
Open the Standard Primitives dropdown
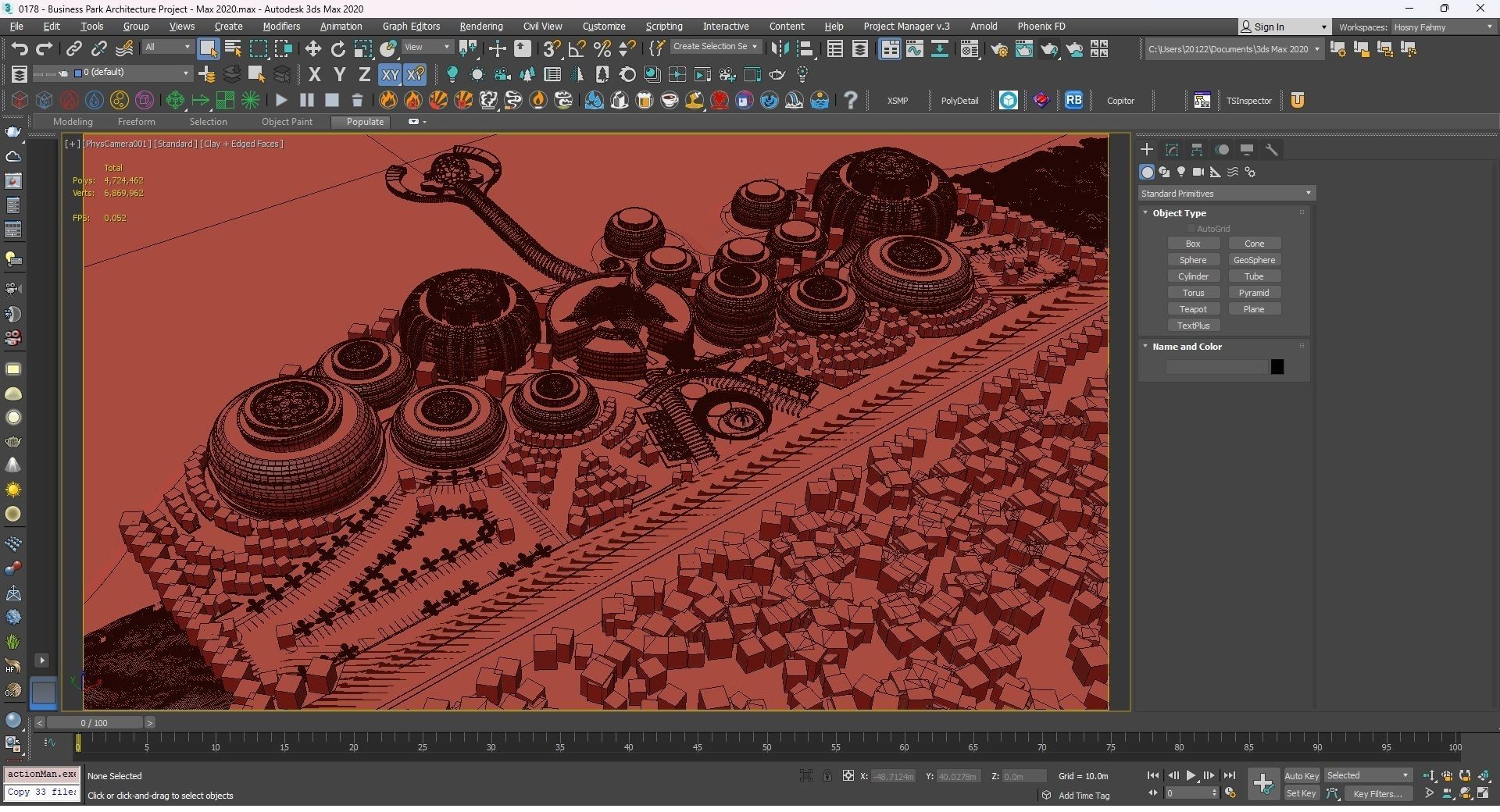coord(1226,194)
